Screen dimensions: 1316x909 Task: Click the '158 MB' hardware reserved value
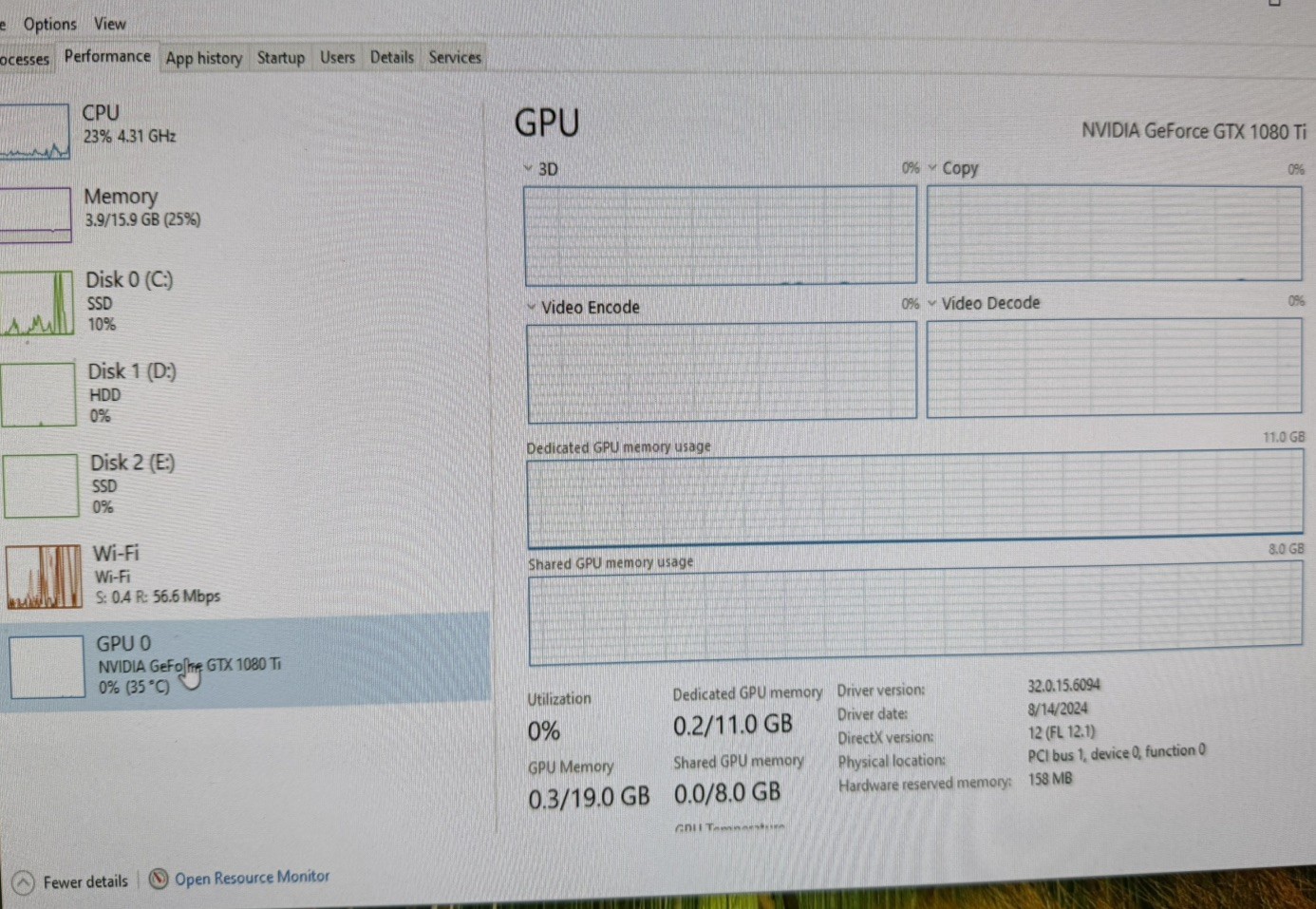[x=1050, y=779]
